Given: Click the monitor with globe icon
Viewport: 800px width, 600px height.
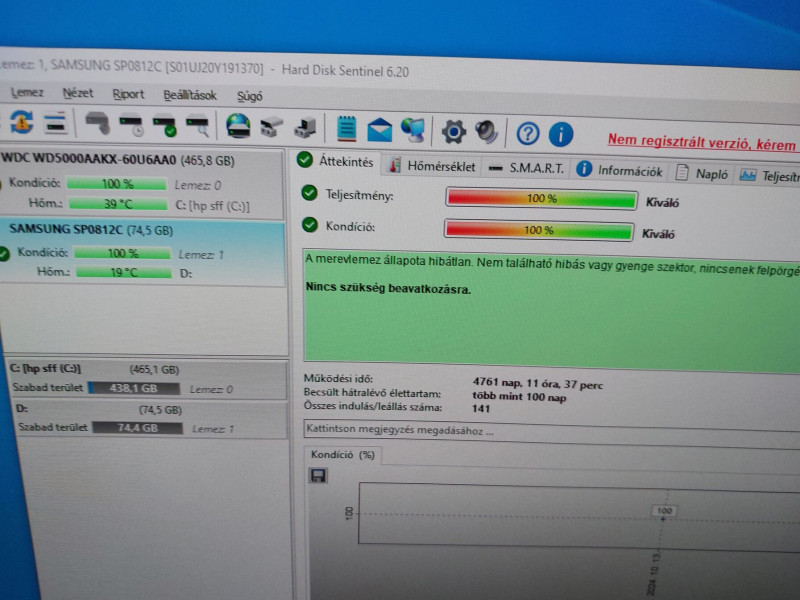Looking at the screenshot, I should click(413, 130).
